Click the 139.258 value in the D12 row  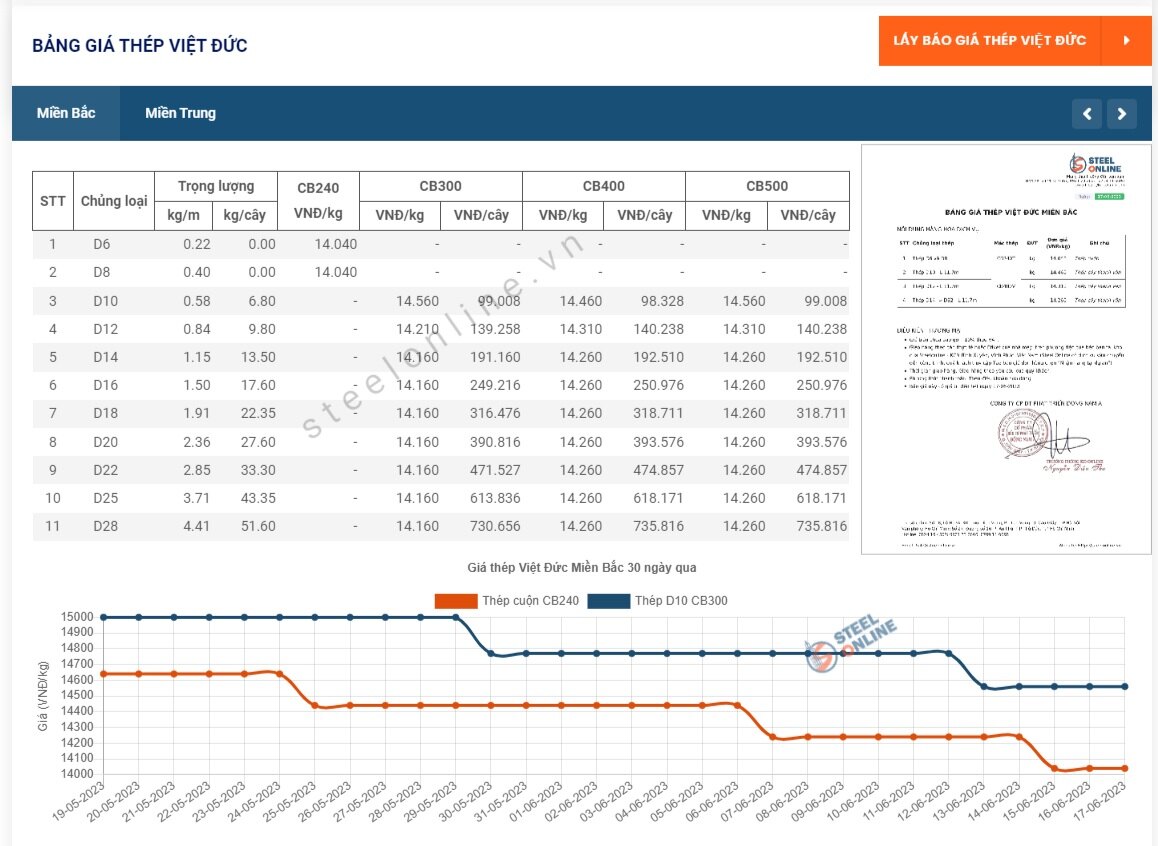point(496,329)
